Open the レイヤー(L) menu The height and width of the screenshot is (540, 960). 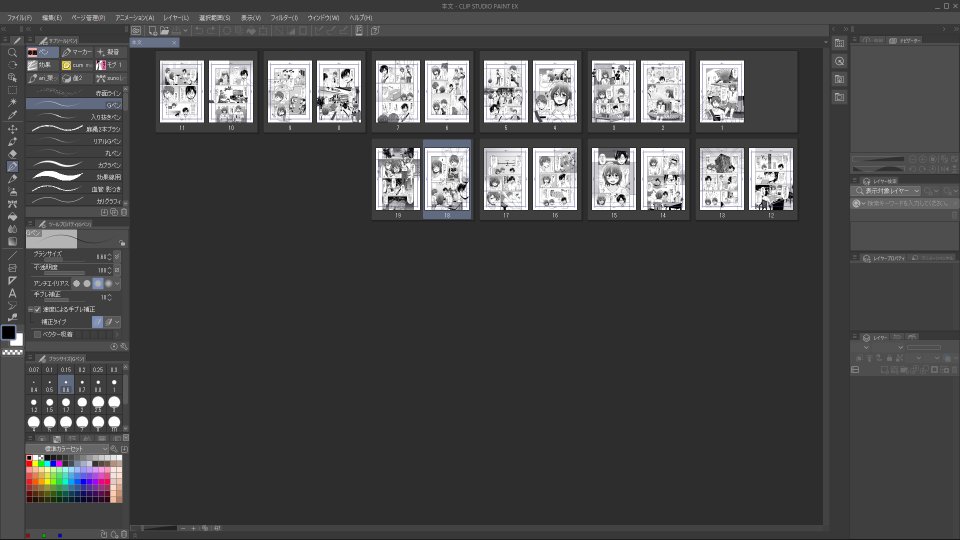pyautogui.click(x=176, y=18)
